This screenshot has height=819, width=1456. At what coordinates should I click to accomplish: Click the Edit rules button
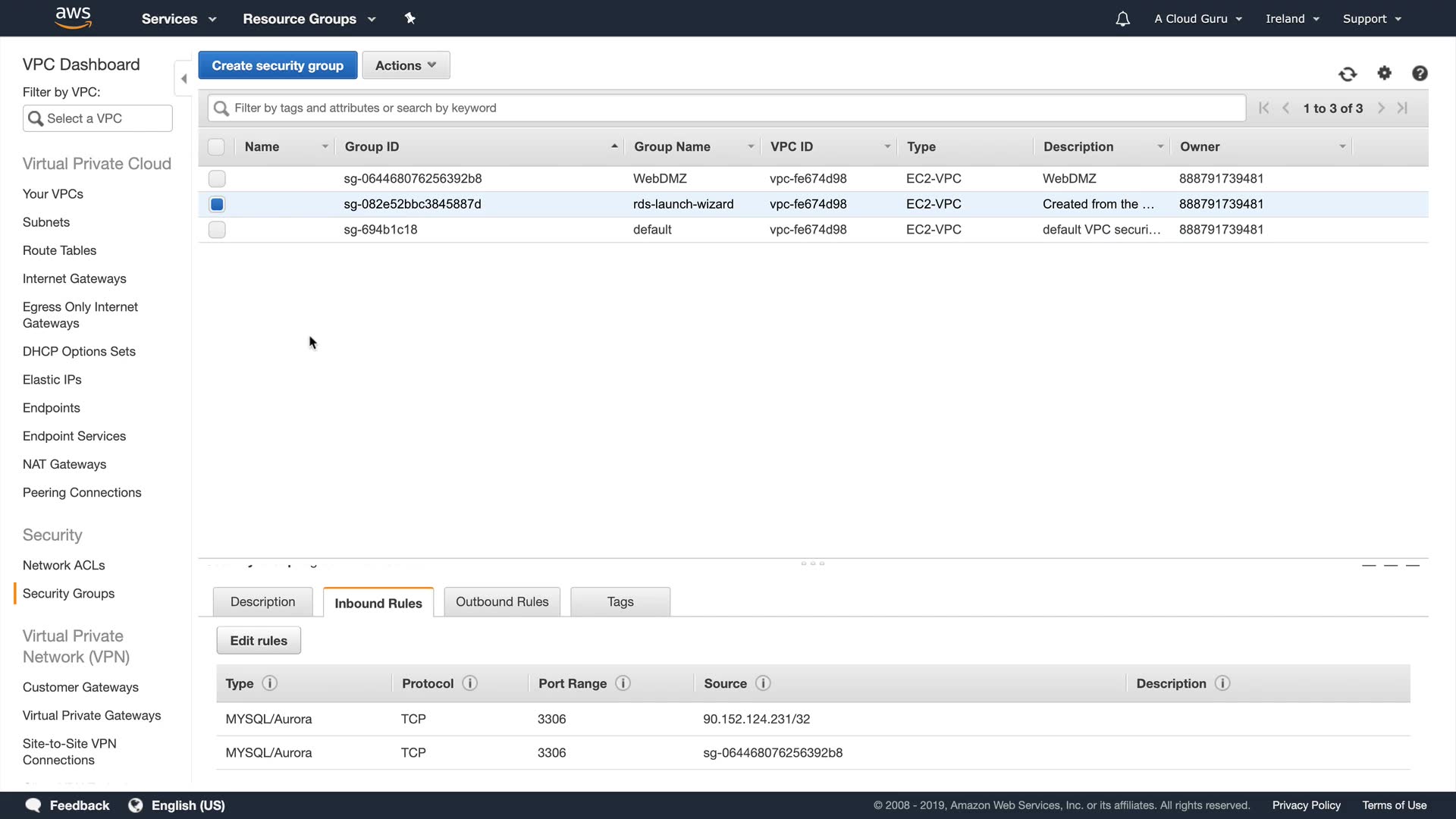click(259, 641)
